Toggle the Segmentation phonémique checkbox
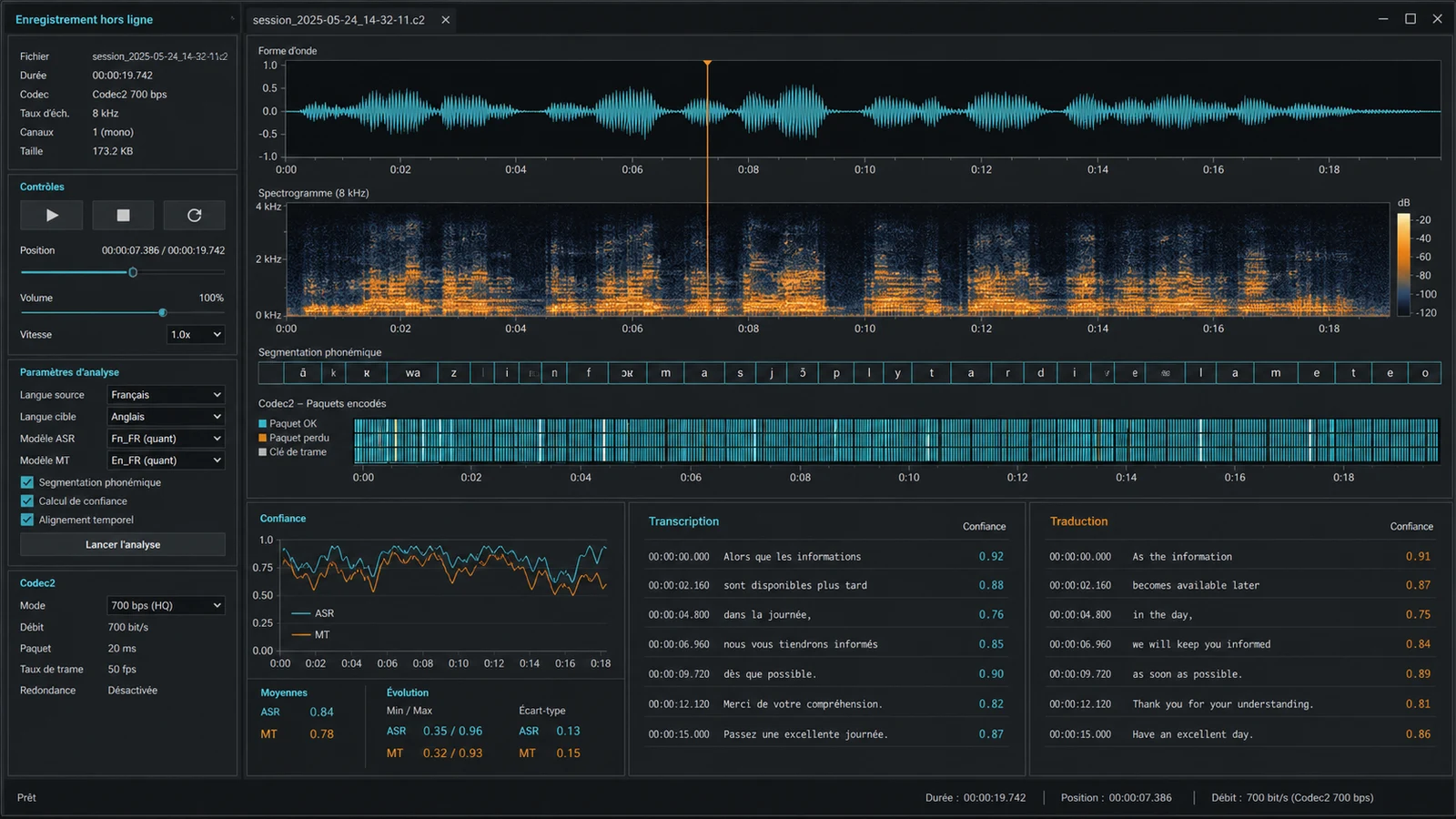Image resolution: width=1456 pixels, height=819 pixels. click(x=27, y=482)
